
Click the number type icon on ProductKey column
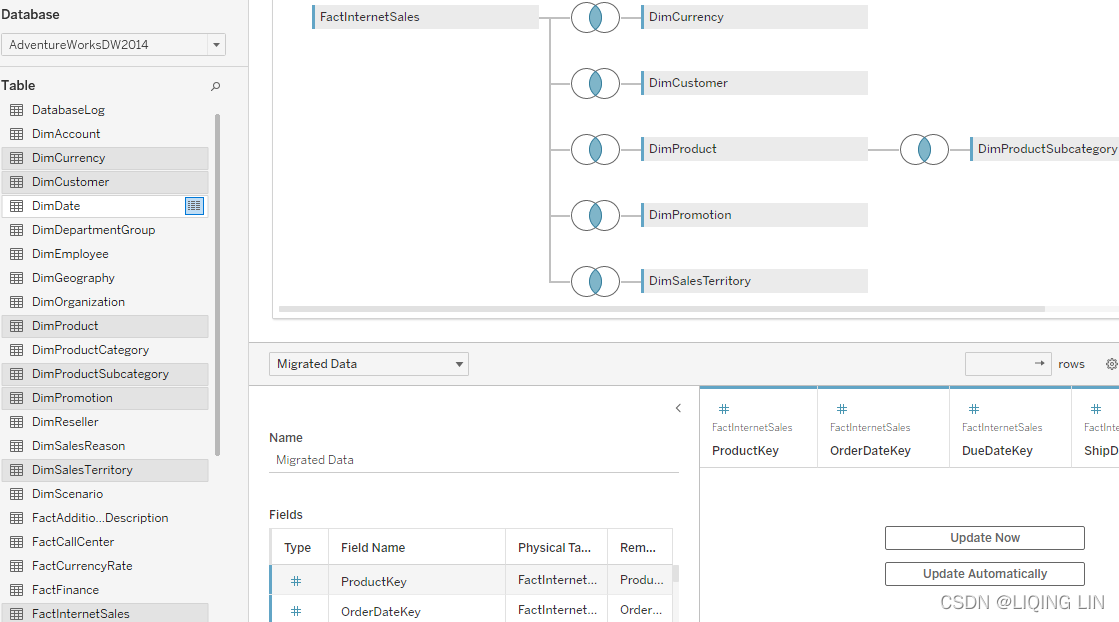(724, 409)
